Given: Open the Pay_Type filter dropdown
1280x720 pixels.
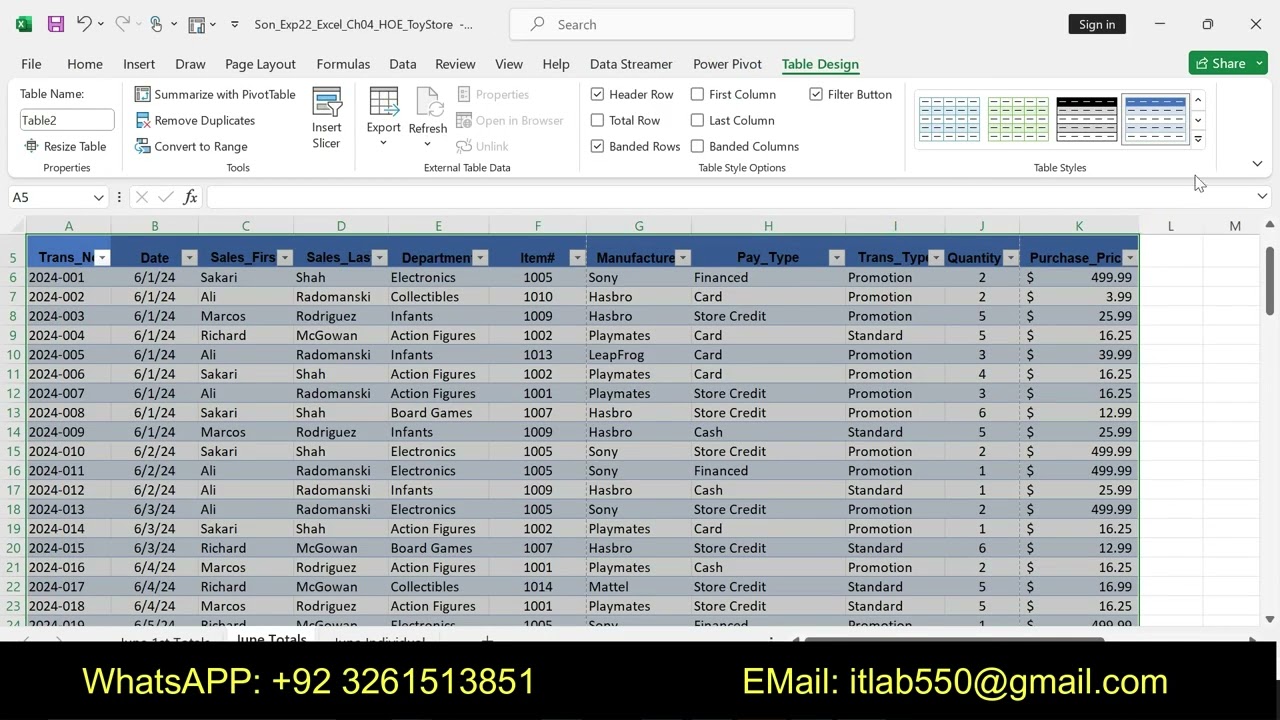Looking at the screenshot, I should 836,258.
